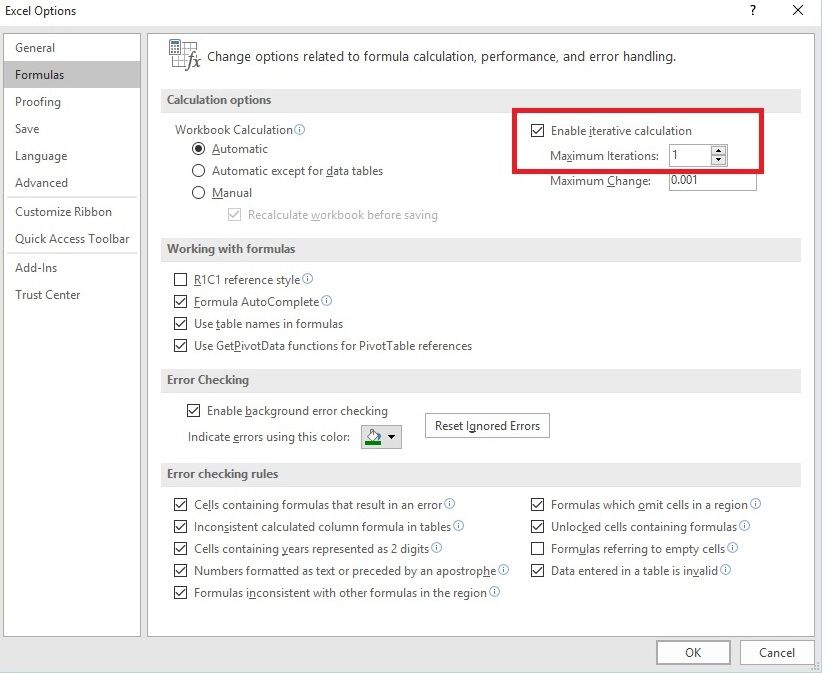
Task: Click info icon next to Workbook Calculation
Action: [299, 129]
